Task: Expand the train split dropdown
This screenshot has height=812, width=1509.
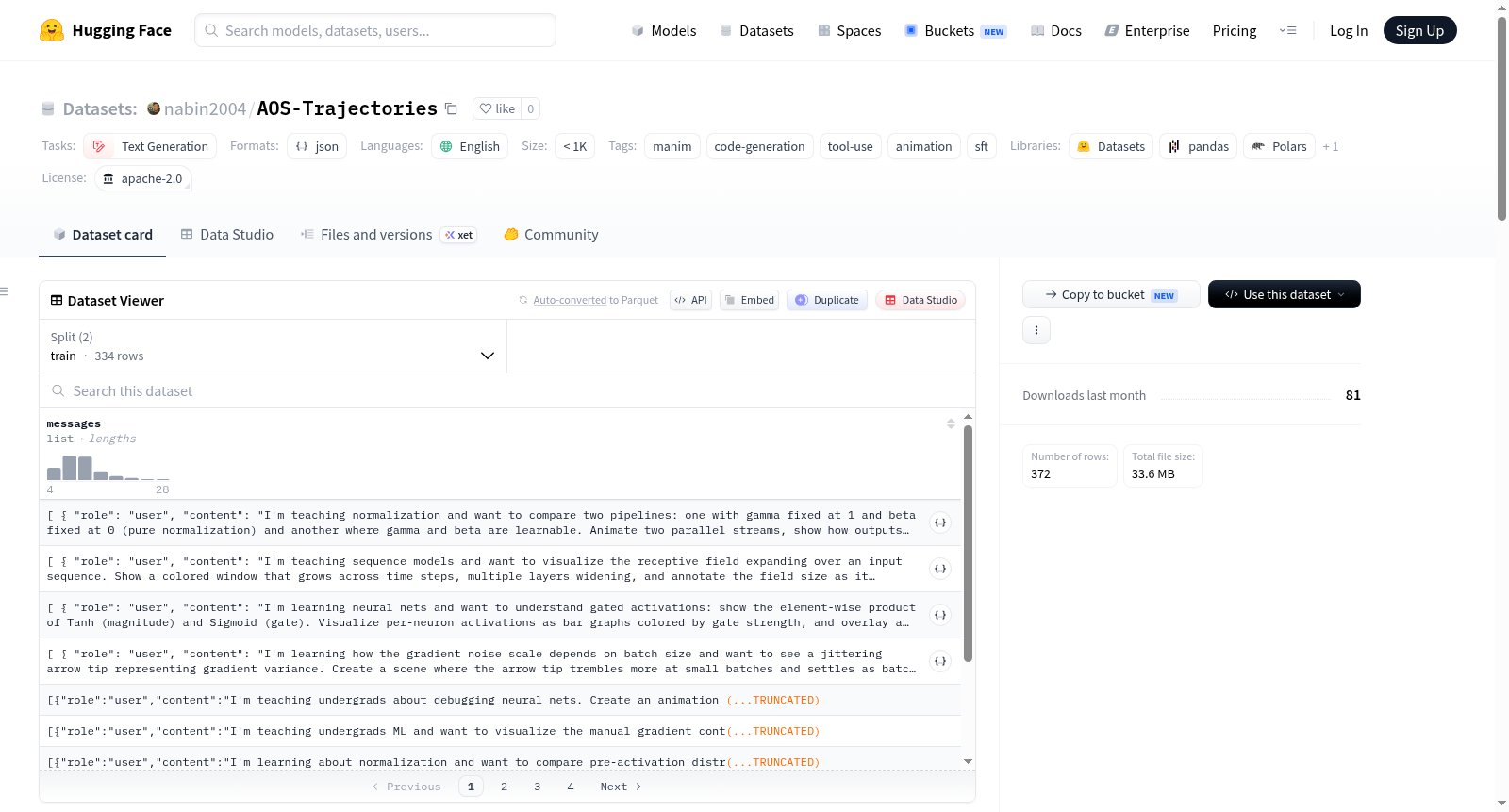Action: click(x=274, y=346)
